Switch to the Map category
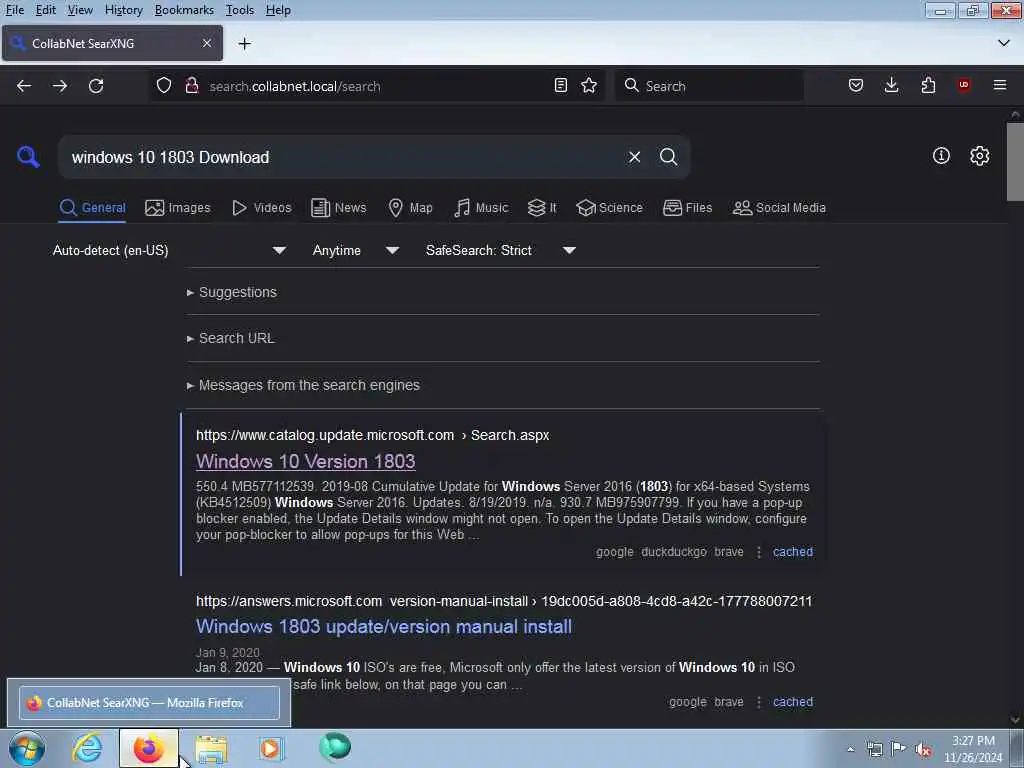The width and height of the screenshot is (1024, 768). click(x=410, y=208)
